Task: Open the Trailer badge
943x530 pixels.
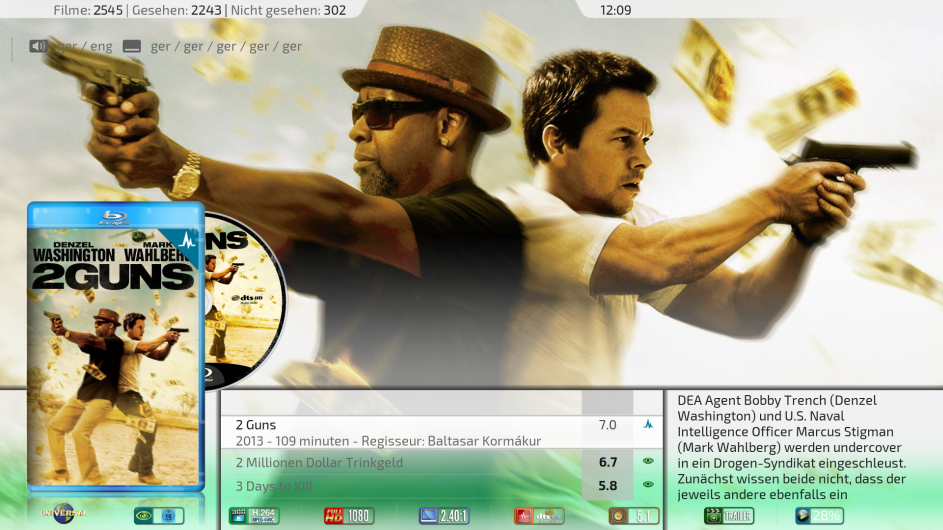Action: point(729,516)
